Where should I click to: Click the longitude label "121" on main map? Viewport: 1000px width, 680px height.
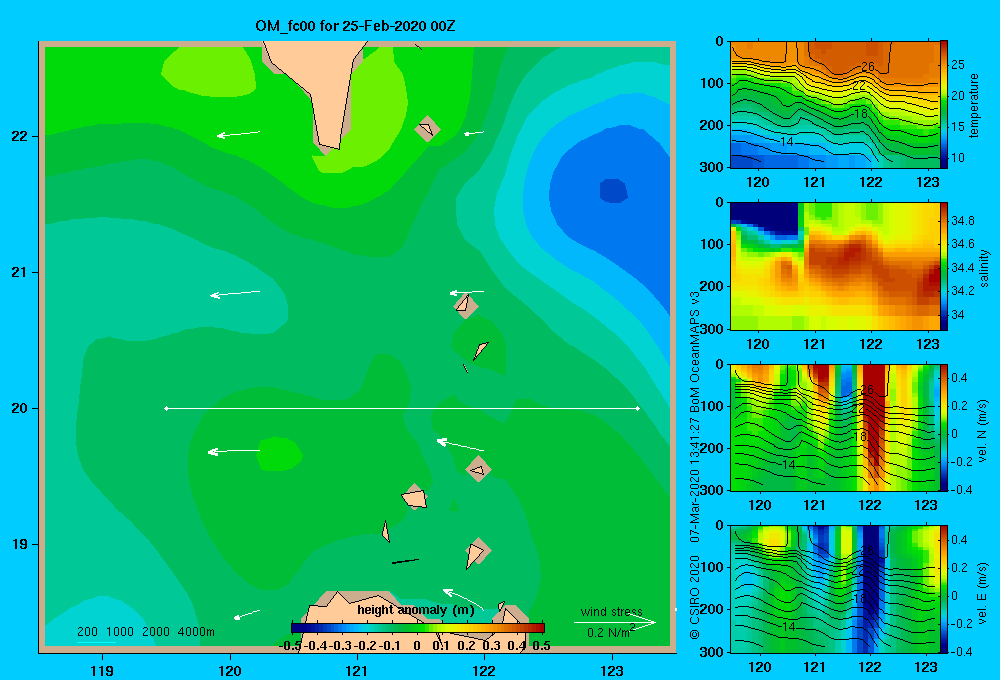(357, 670)
